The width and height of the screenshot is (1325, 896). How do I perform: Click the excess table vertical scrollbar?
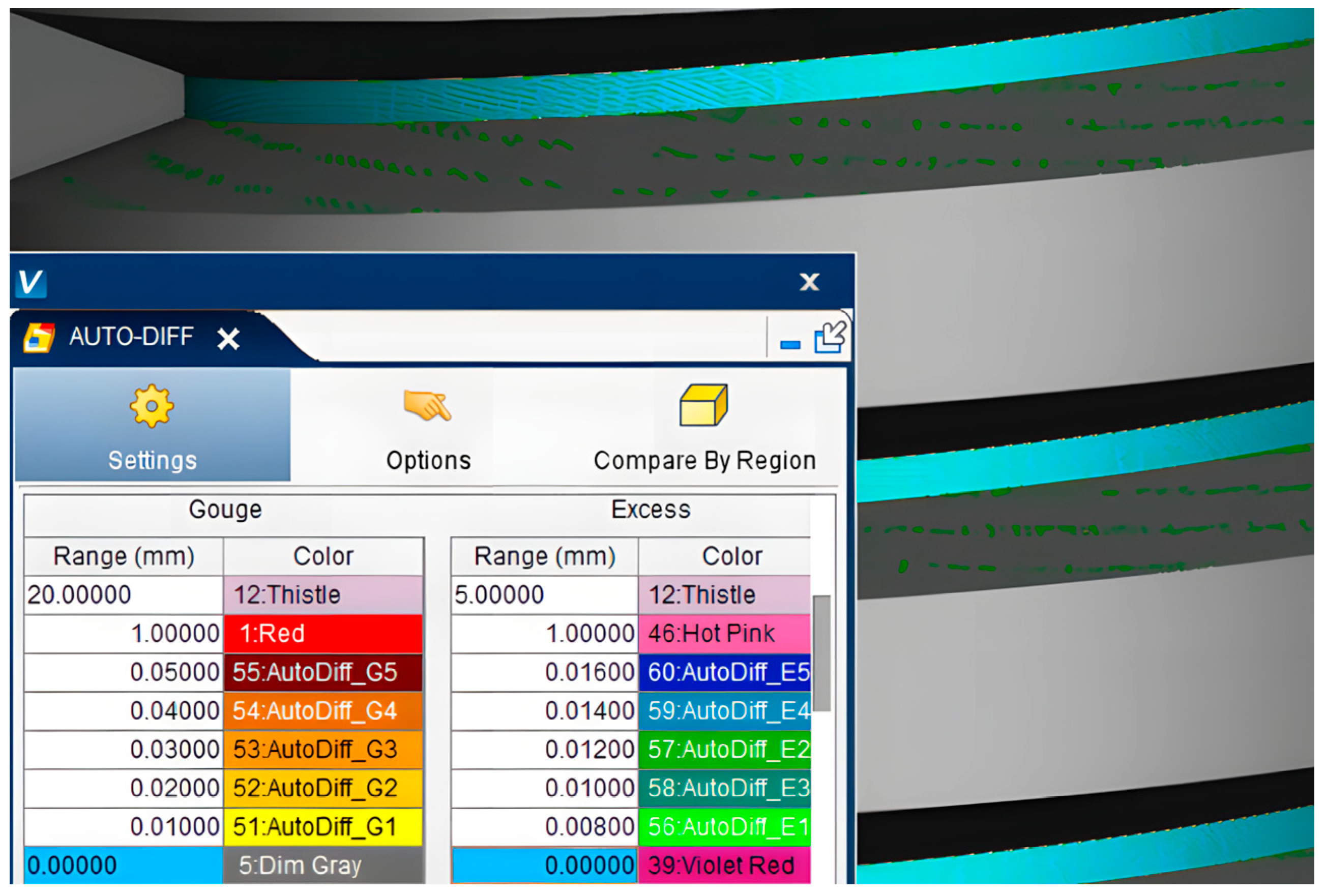point(821,653)
